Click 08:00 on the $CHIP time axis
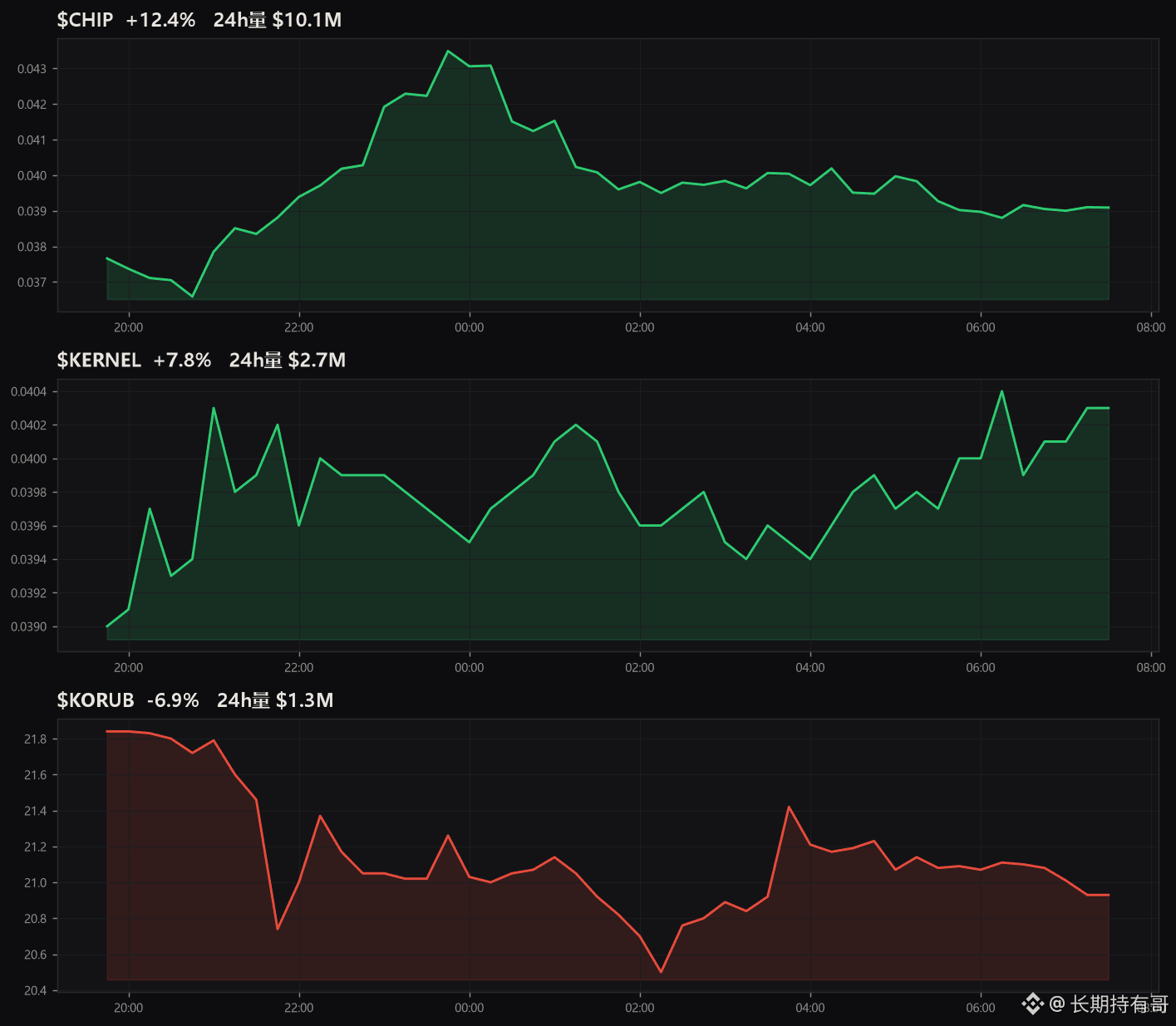Image resolution: width=1176 pixels, height=1026 pixels. 1151,327
